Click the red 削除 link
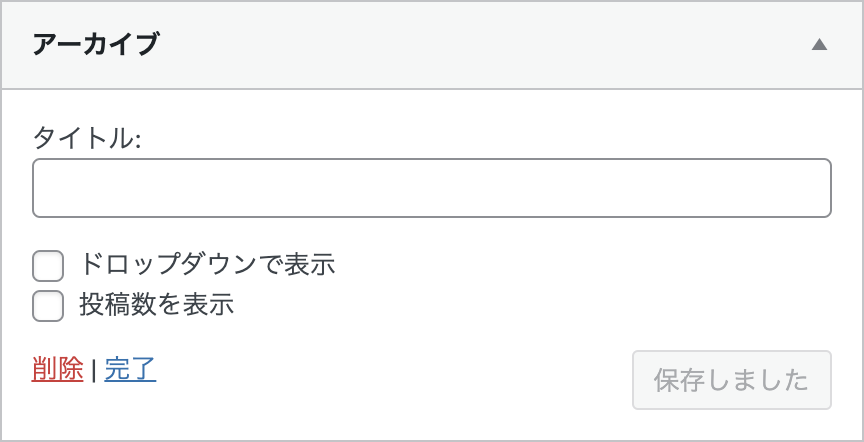The height and width of the screenshot is (442, 864). 58,369
